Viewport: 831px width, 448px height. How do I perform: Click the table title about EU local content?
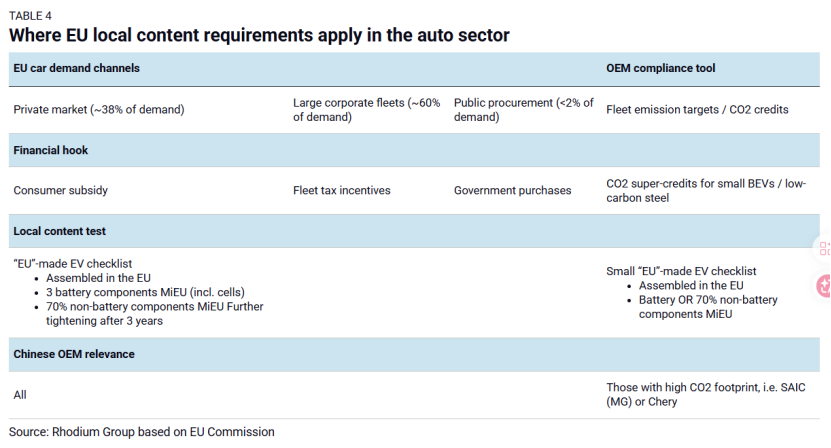(x=259, y=35)
